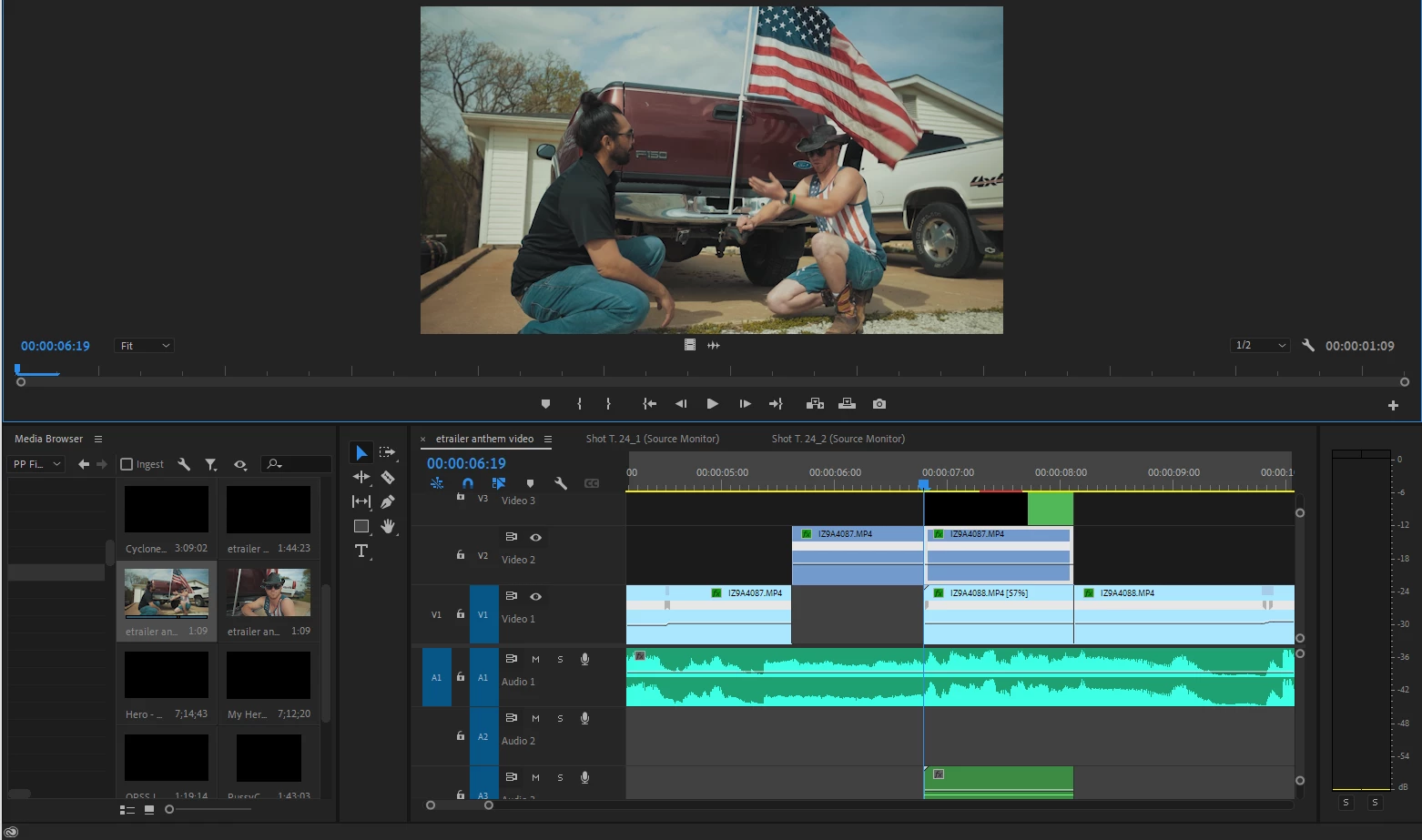Toggle A1 source patch for Audio 1

pos(437,677)
